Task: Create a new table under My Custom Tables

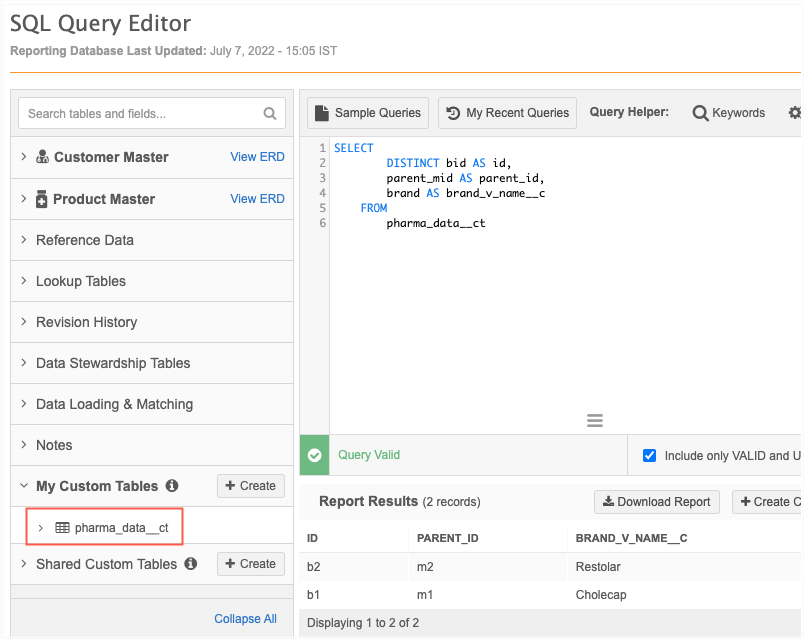Action: tap(250, 486)
